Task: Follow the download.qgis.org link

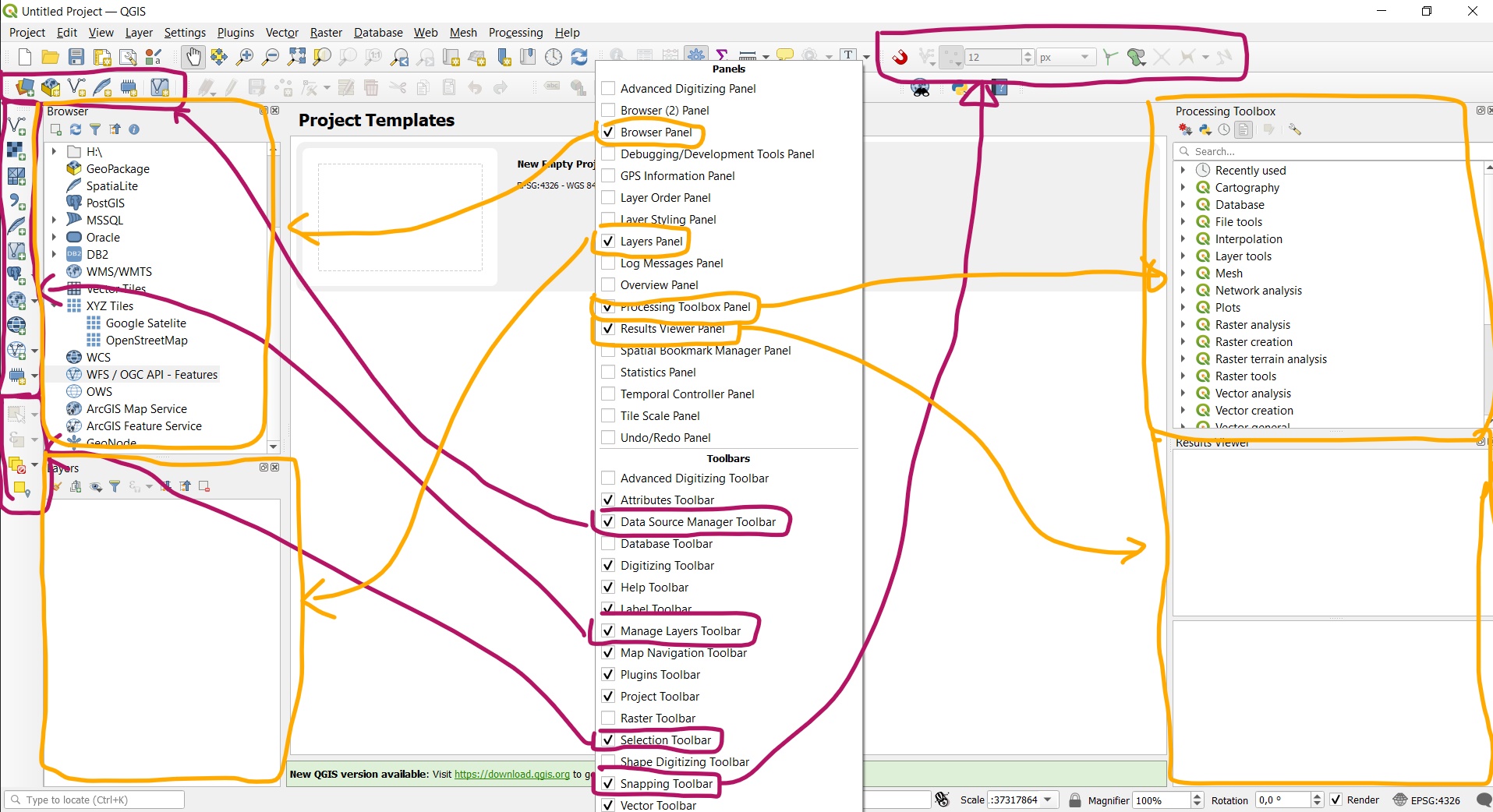Action: click(x=511, y=775)
